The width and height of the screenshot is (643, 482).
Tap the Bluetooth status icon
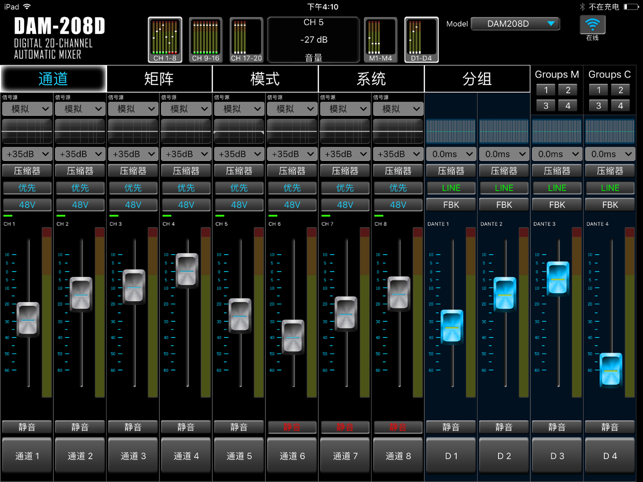click(582, 7)
